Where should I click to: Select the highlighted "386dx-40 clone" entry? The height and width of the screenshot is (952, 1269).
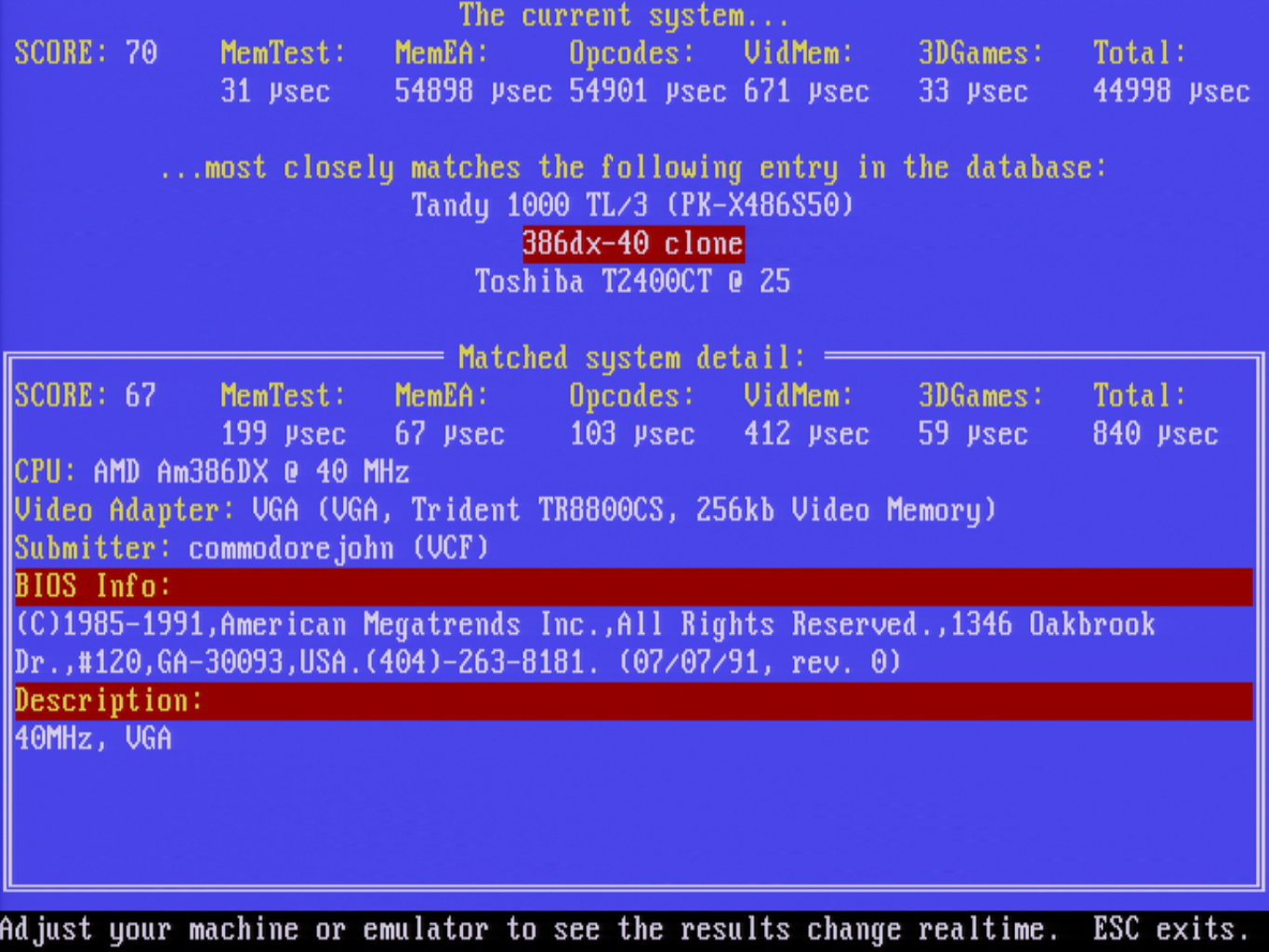coord(633,244)
